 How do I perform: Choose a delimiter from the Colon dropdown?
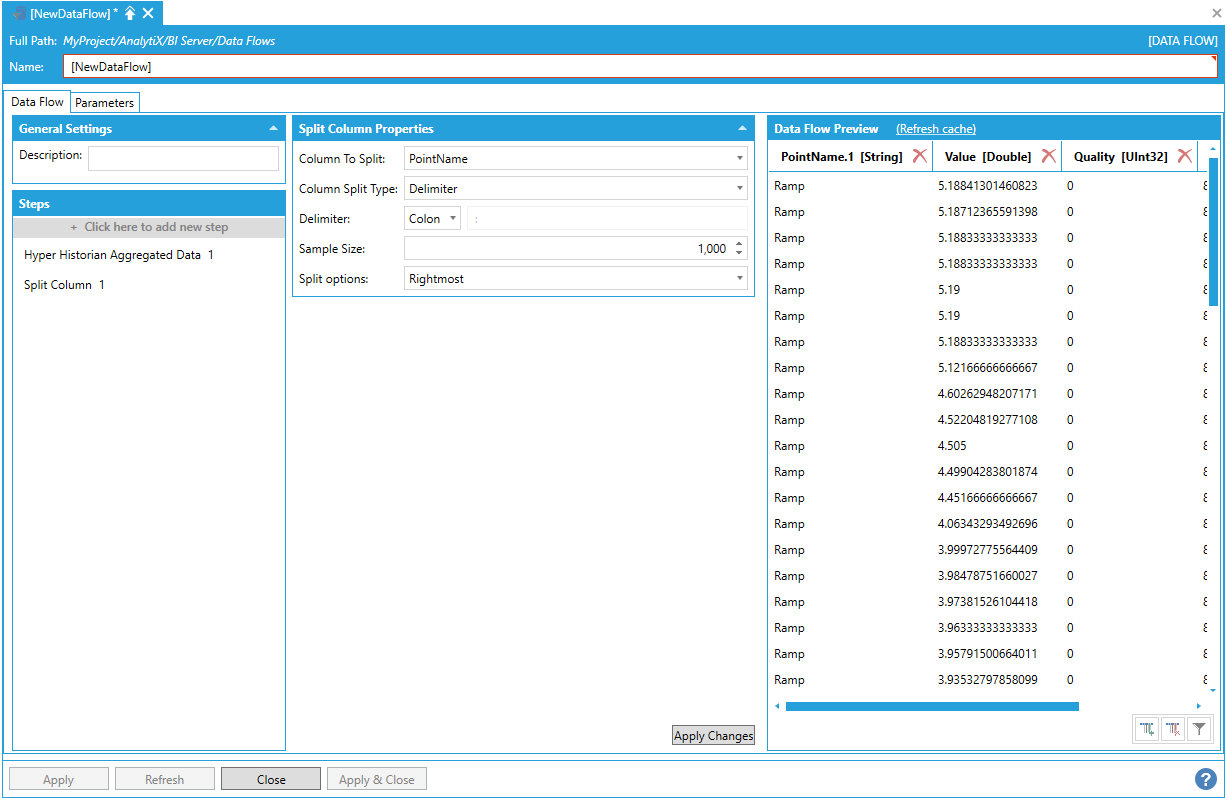pyautogui.click(x=433, y=219)
